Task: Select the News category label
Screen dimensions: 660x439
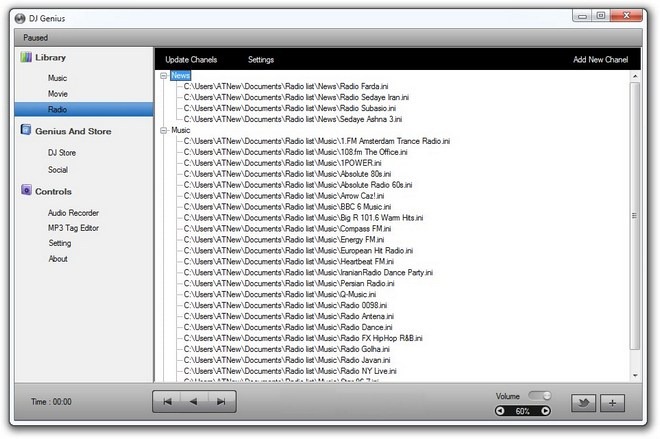Action: [181, 75]
